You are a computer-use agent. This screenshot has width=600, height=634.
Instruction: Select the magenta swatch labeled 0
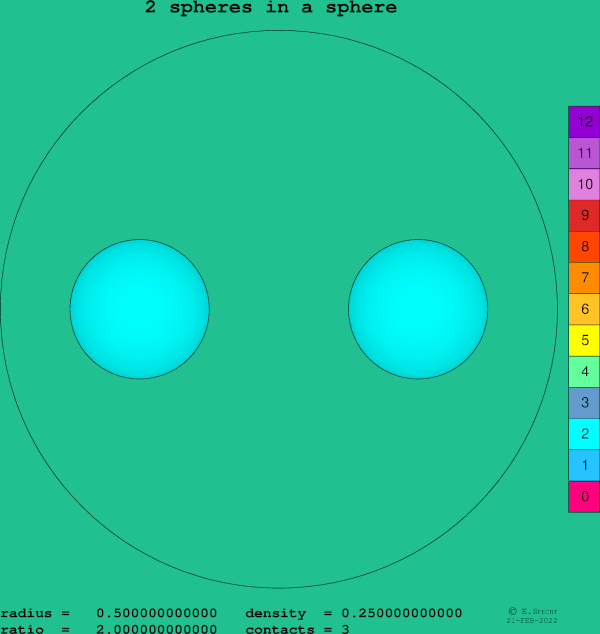[x=584, y=497]
